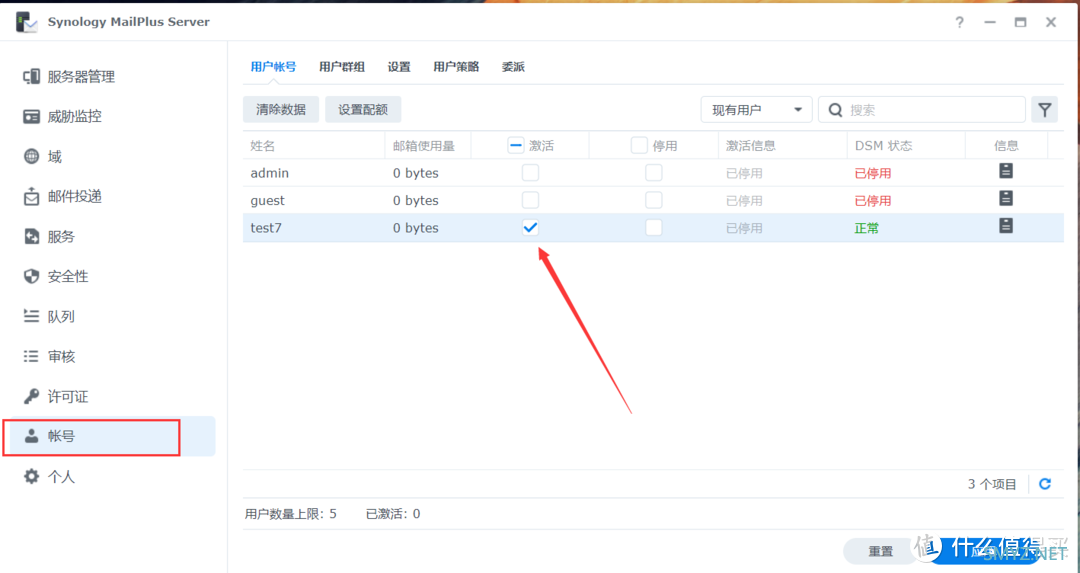Switch to the 设置 tab
This screenshot has width=1080, height=573.
[x=399, y=67]
